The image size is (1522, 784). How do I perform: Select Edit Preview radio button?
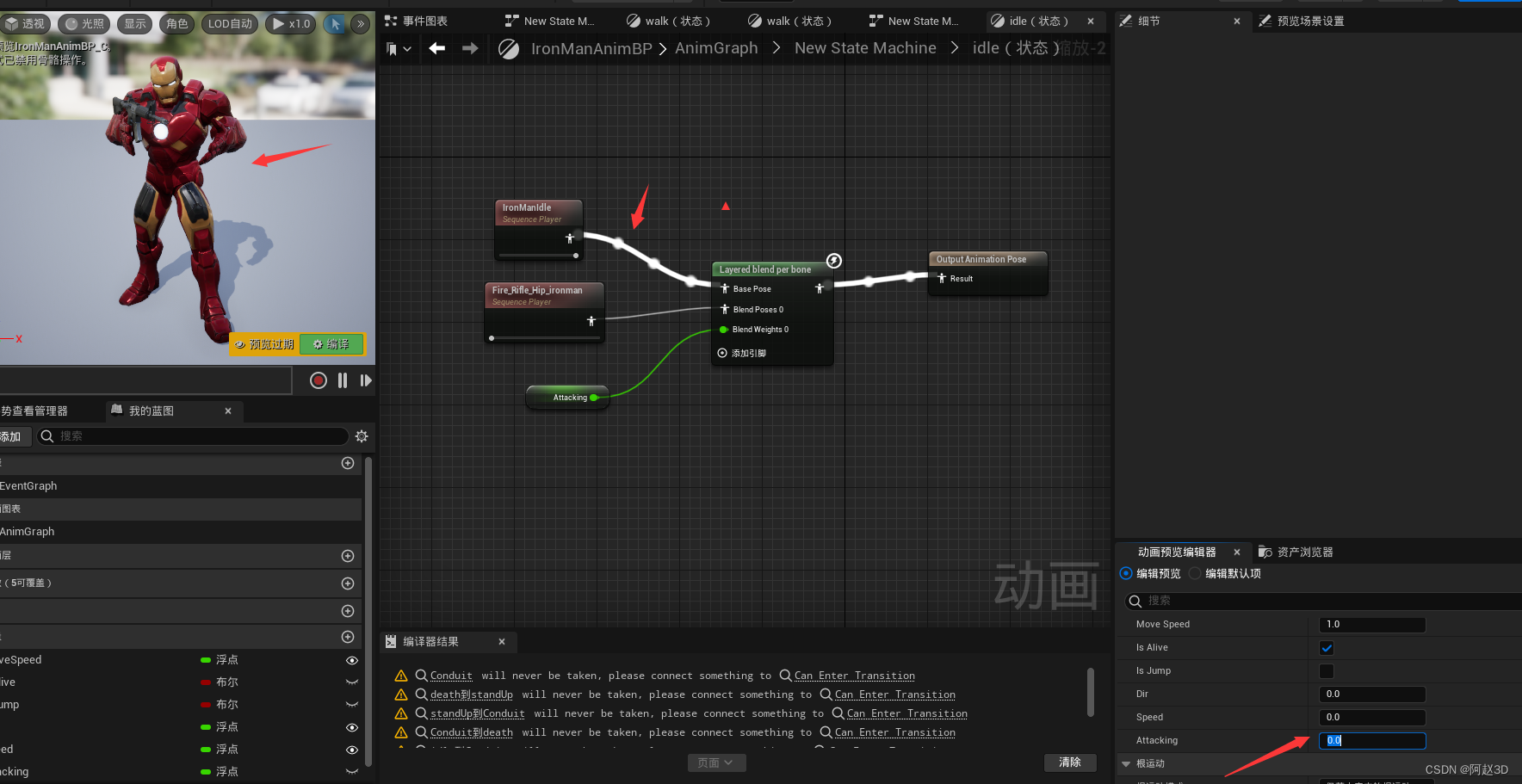pyautogui.click(x=1126, y=573)
